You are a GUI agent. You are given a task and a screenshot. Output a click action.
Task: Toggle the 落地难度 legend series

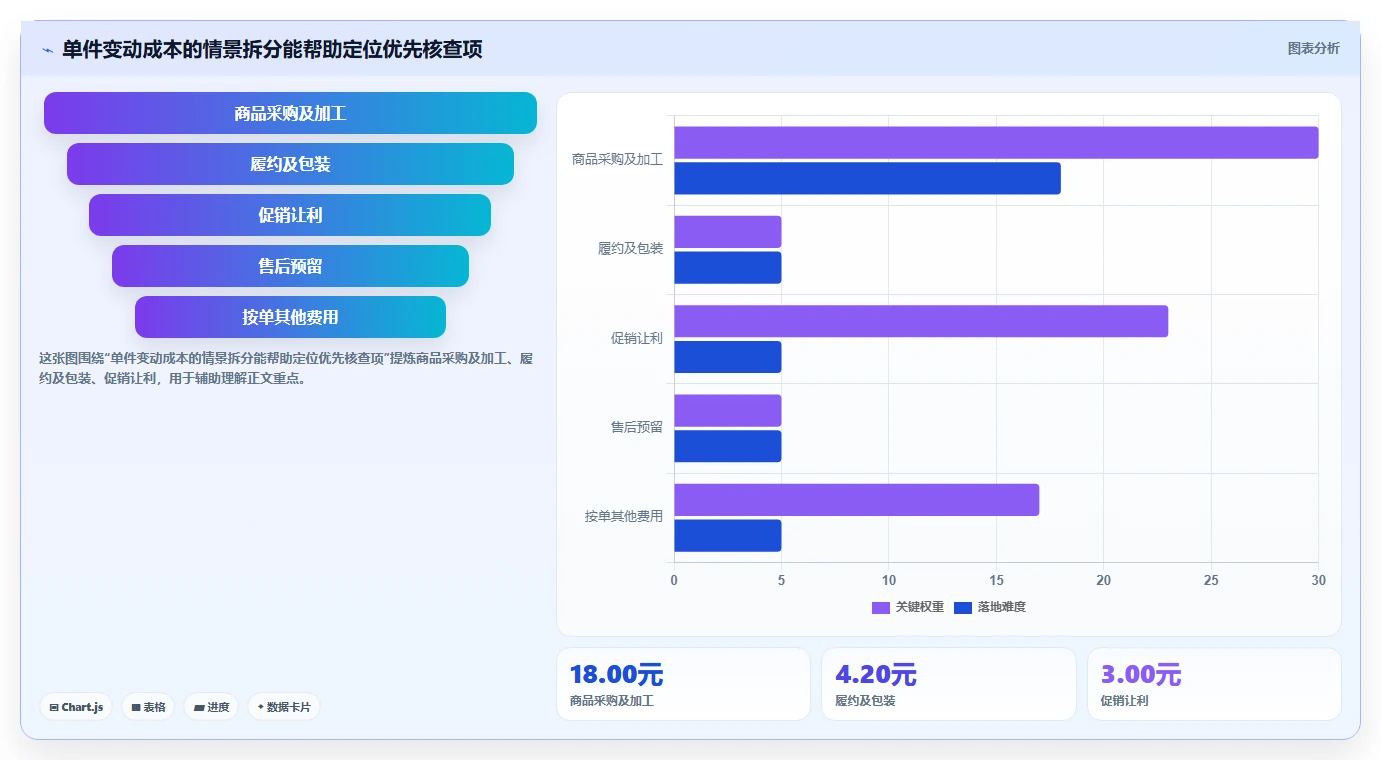click(990, 607)
